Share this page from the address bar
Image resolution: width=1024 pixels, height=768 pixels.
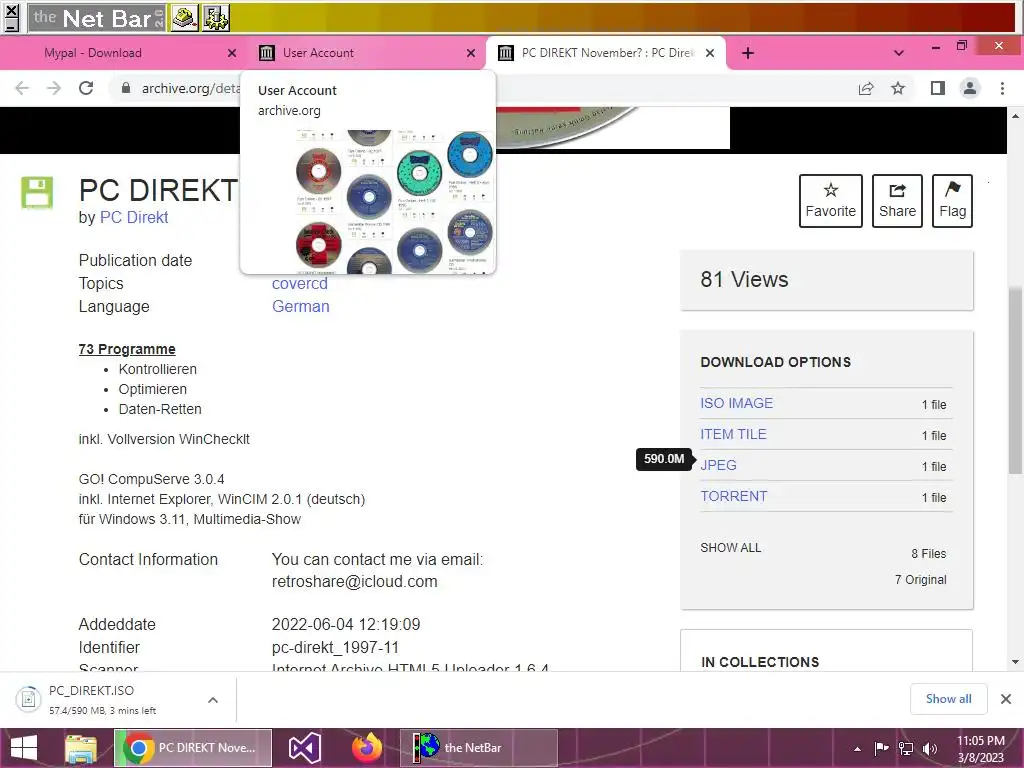pos(866,88)
